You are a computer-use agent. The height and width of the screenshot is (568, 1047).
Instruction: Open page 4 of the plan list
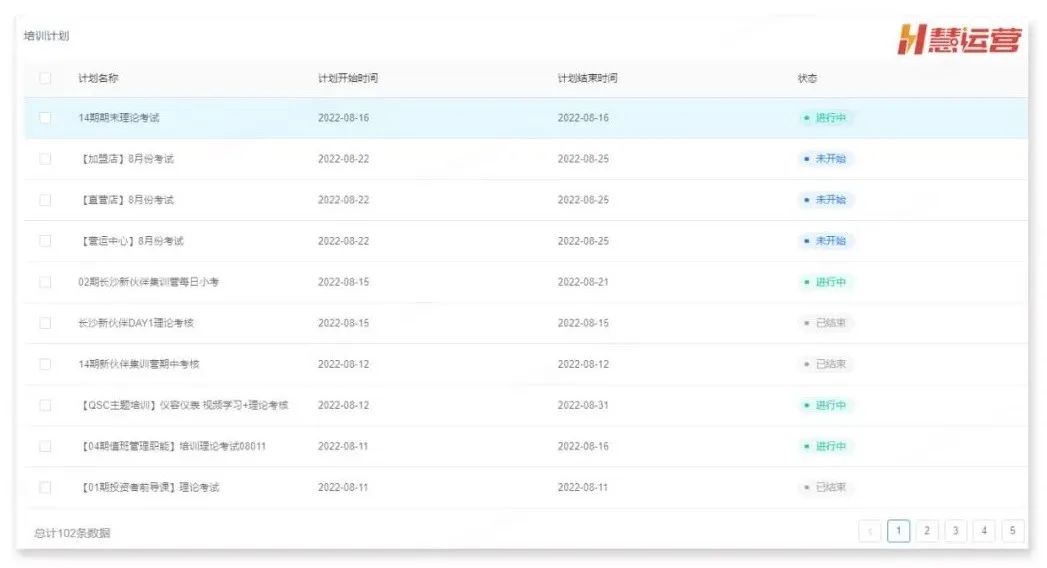(985, 532)
